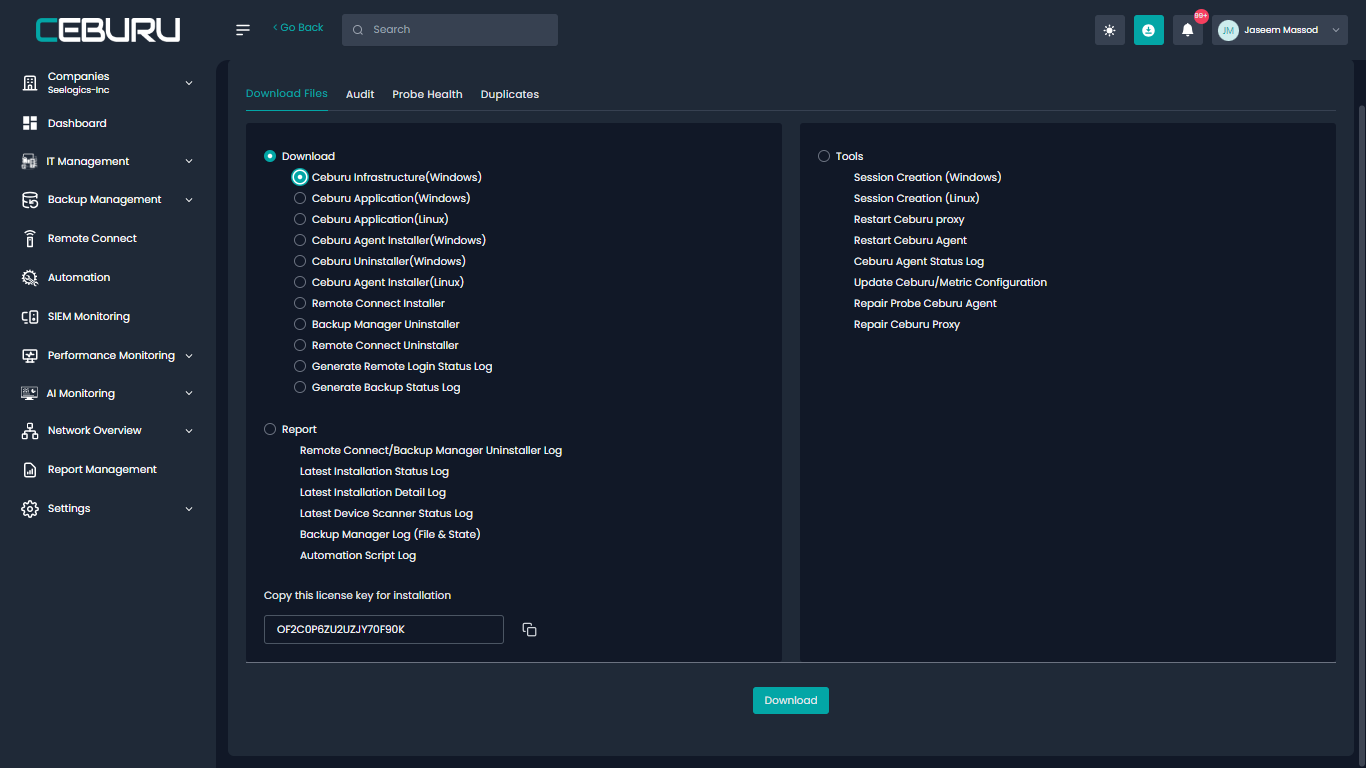Image resolution: width=1366 pixels, height=768 pixels.
Task: Select Ceburu Infrastructure(Windows) radio option
Action: click(x=300, y=177)
